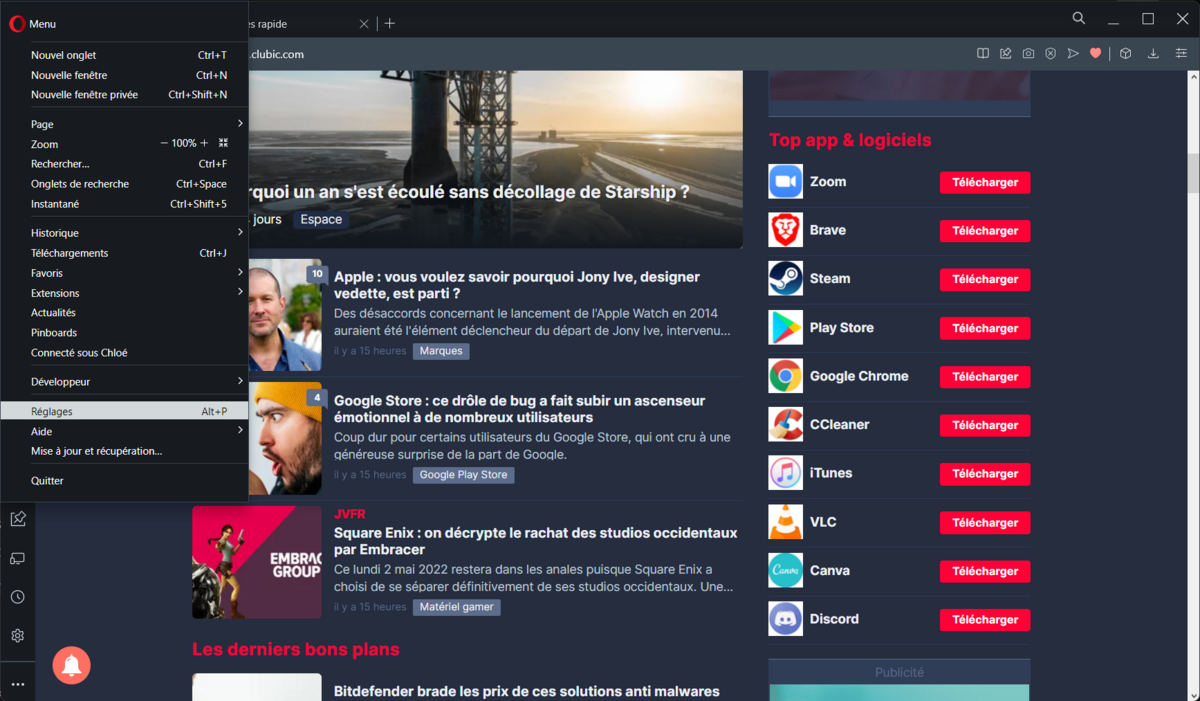Select Nouvelle fenêtre privée

[124, 95]
